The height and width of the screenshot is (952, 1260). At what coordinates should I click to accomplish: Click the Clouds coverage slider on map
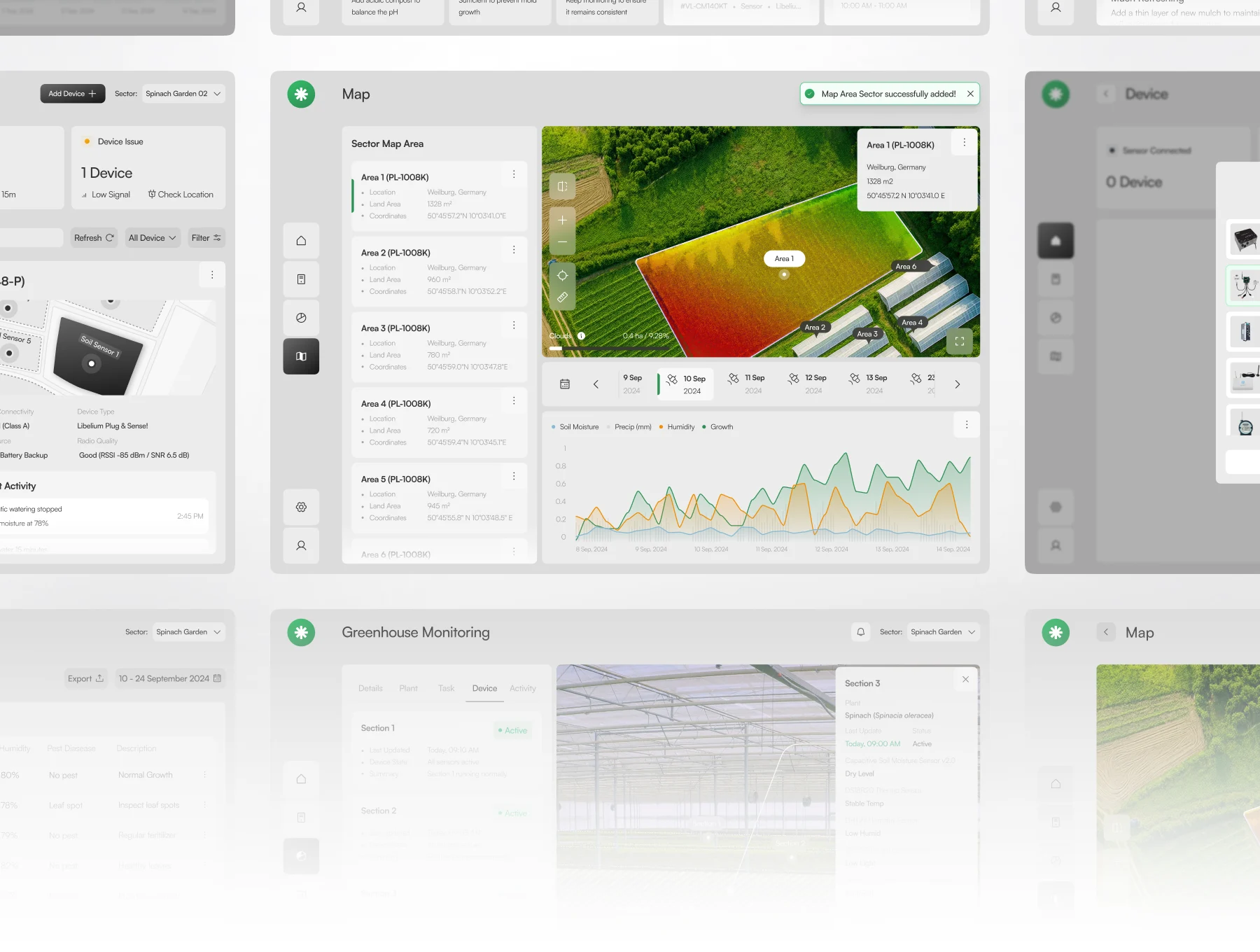610,348
